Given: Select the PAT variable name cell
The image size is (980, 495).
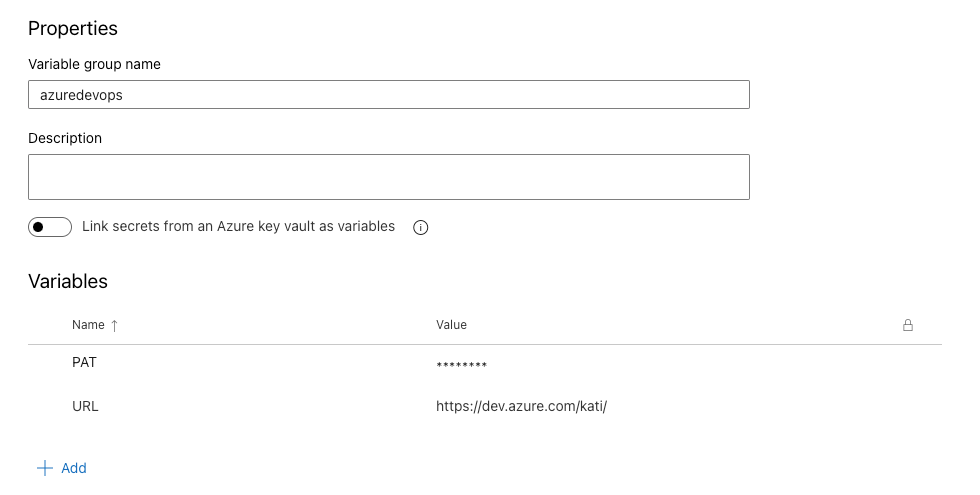Looking at the screenshot, I should [x=84, y=362].
